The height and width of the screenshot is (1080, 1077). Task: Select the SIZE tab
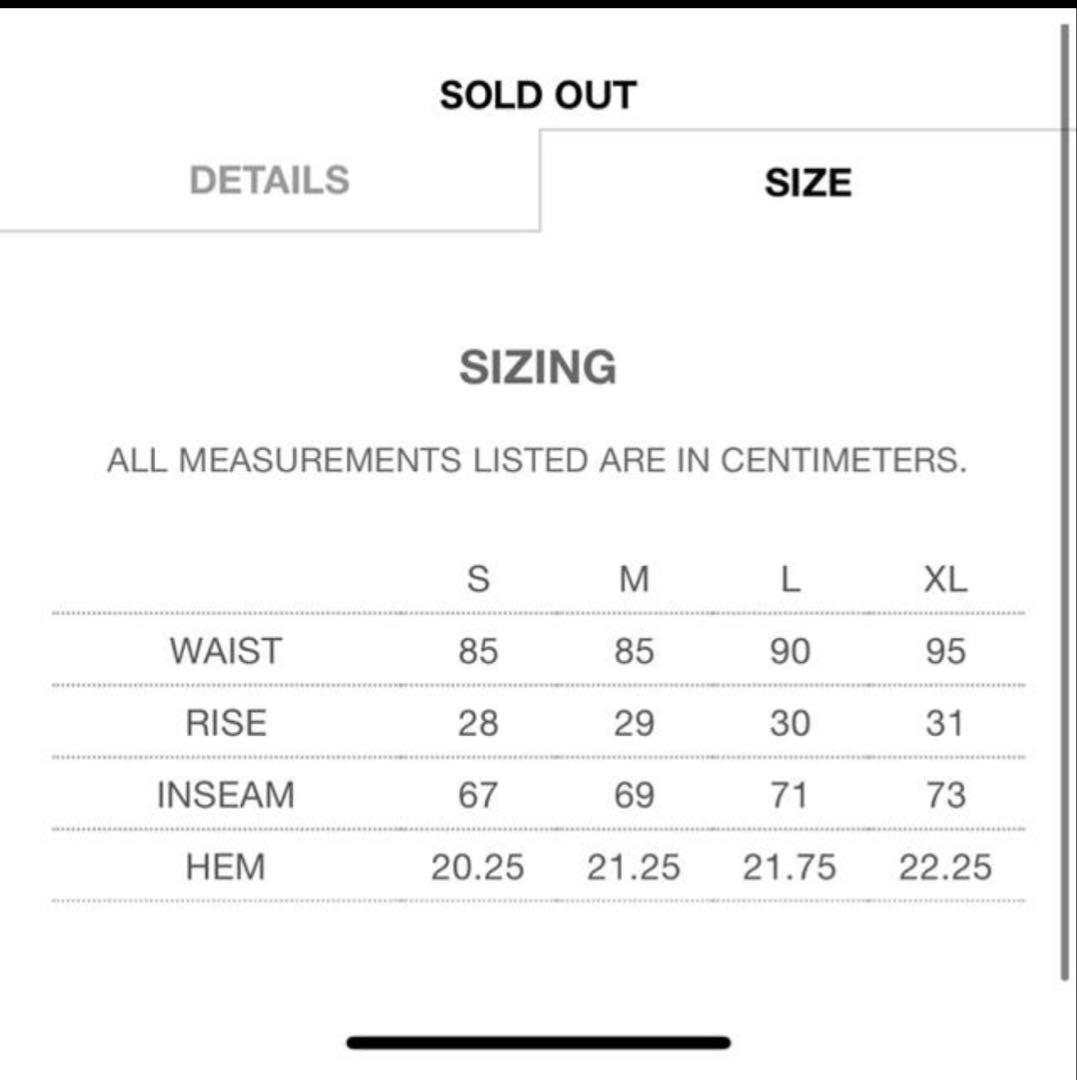click(808, 183)
